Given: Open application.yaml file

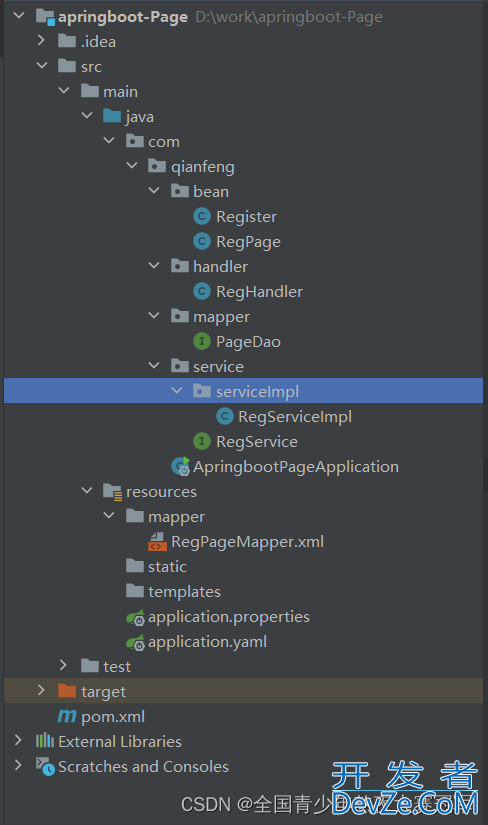Looking at the screenshot, I should coord(207,642).
